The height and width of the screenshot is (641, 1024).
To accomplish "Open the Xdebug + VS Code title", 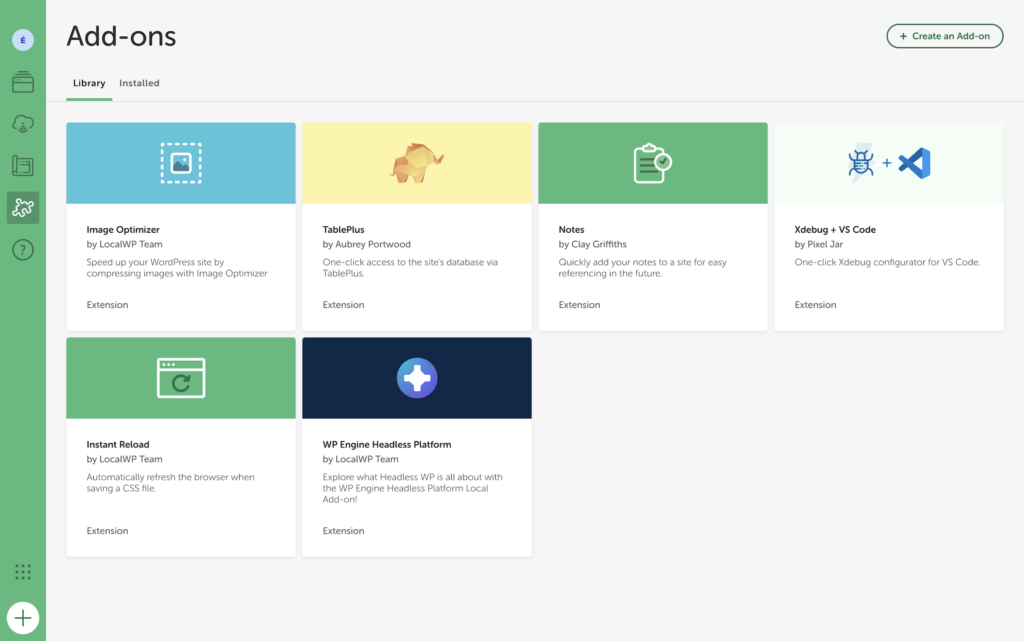I will 835,230.
